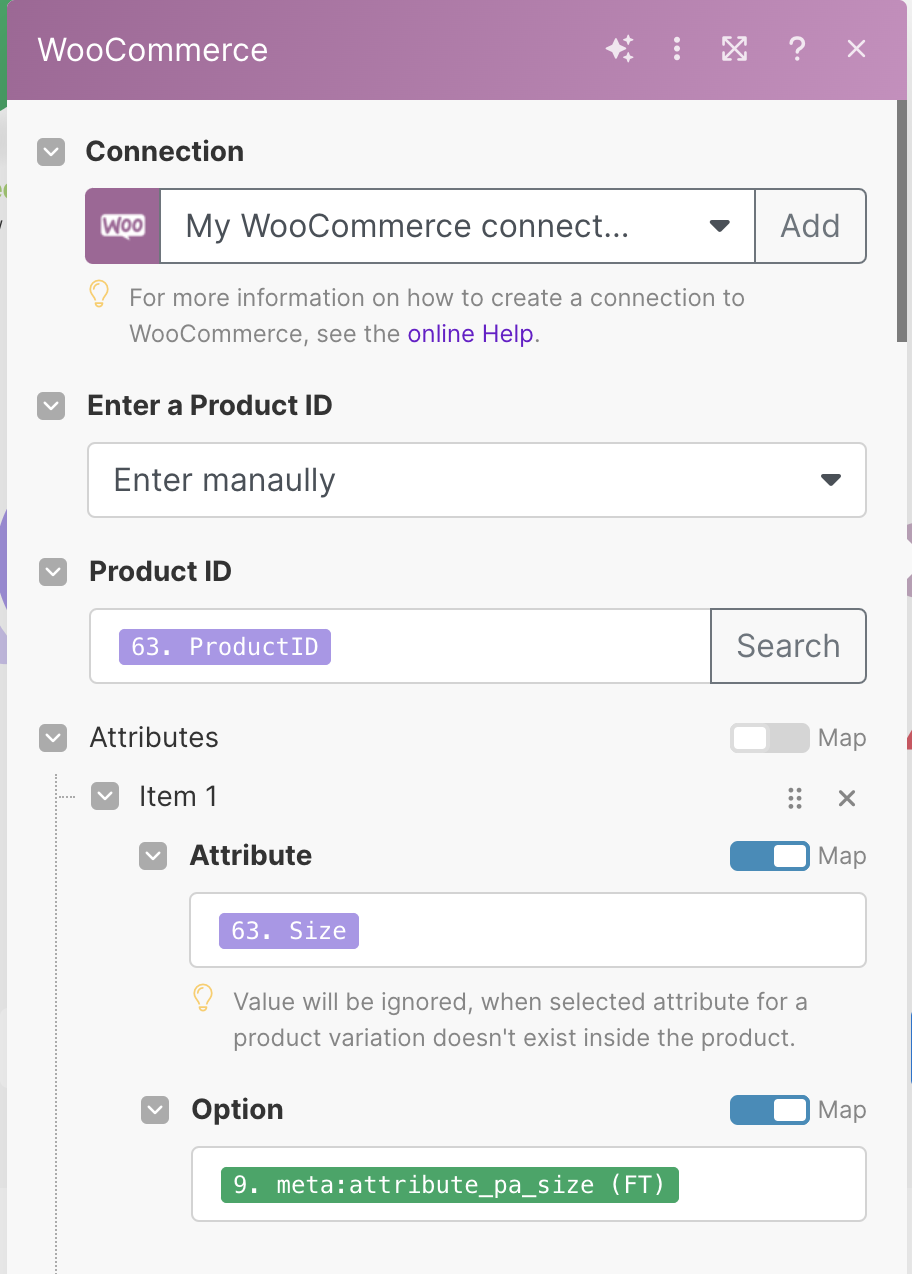Collapse the Attributes section chevron
The height and width of the screenshot is (1274, 912).
[x=52, y=738]
